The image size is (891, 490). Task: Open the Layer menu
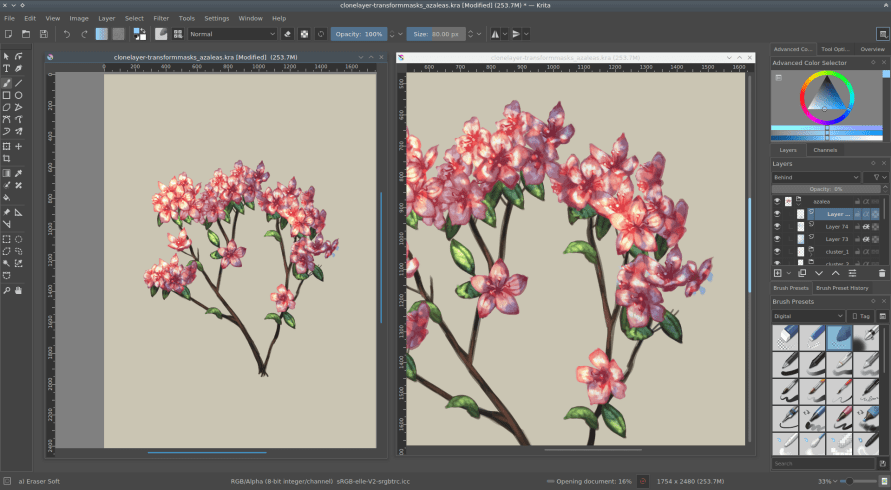click(x=106, y=18)
